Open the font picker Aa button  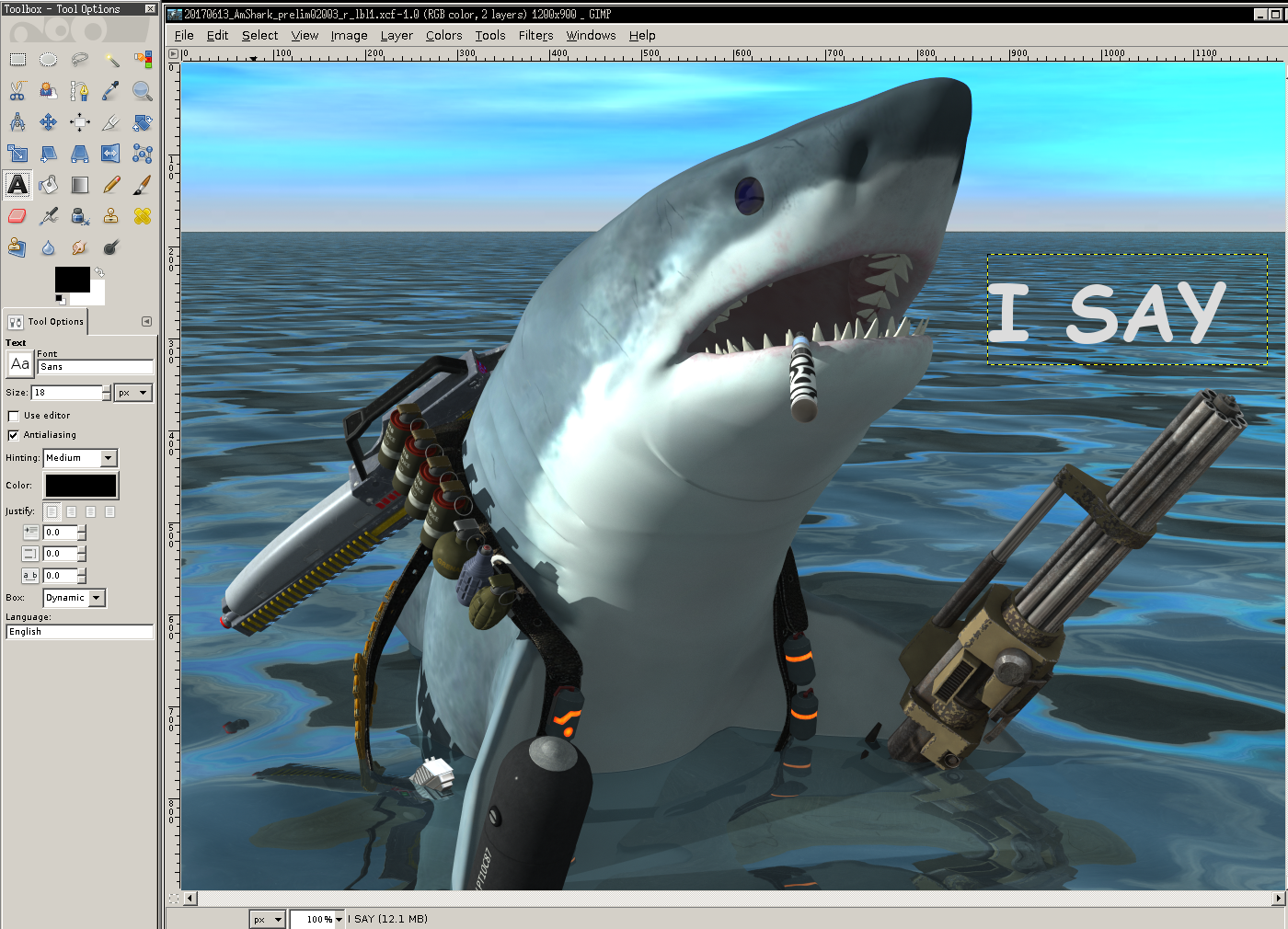click(19, 364)
